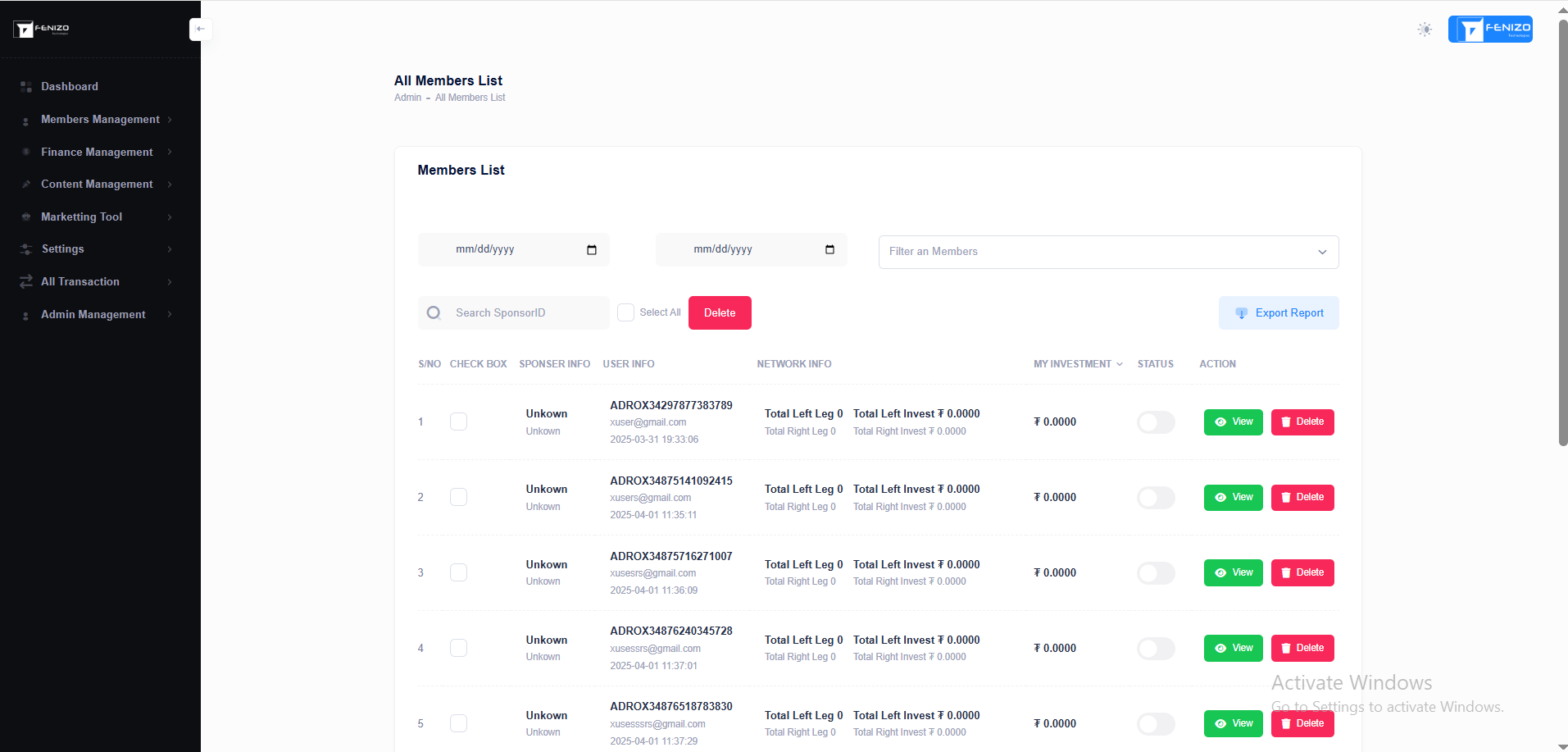The height and width of the screenshot is (752, 1568).
Task: Toggle status switch for xuser@gmail.com
Action: pos(1156,422)
